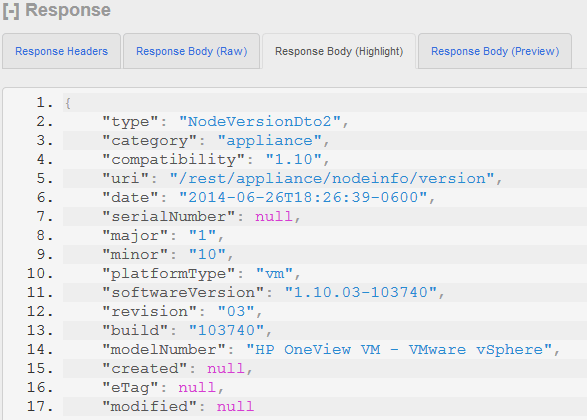The height and width of the screenshot is (420, 587).
Task: Click the revision value "03"
Action: point(236,312)
